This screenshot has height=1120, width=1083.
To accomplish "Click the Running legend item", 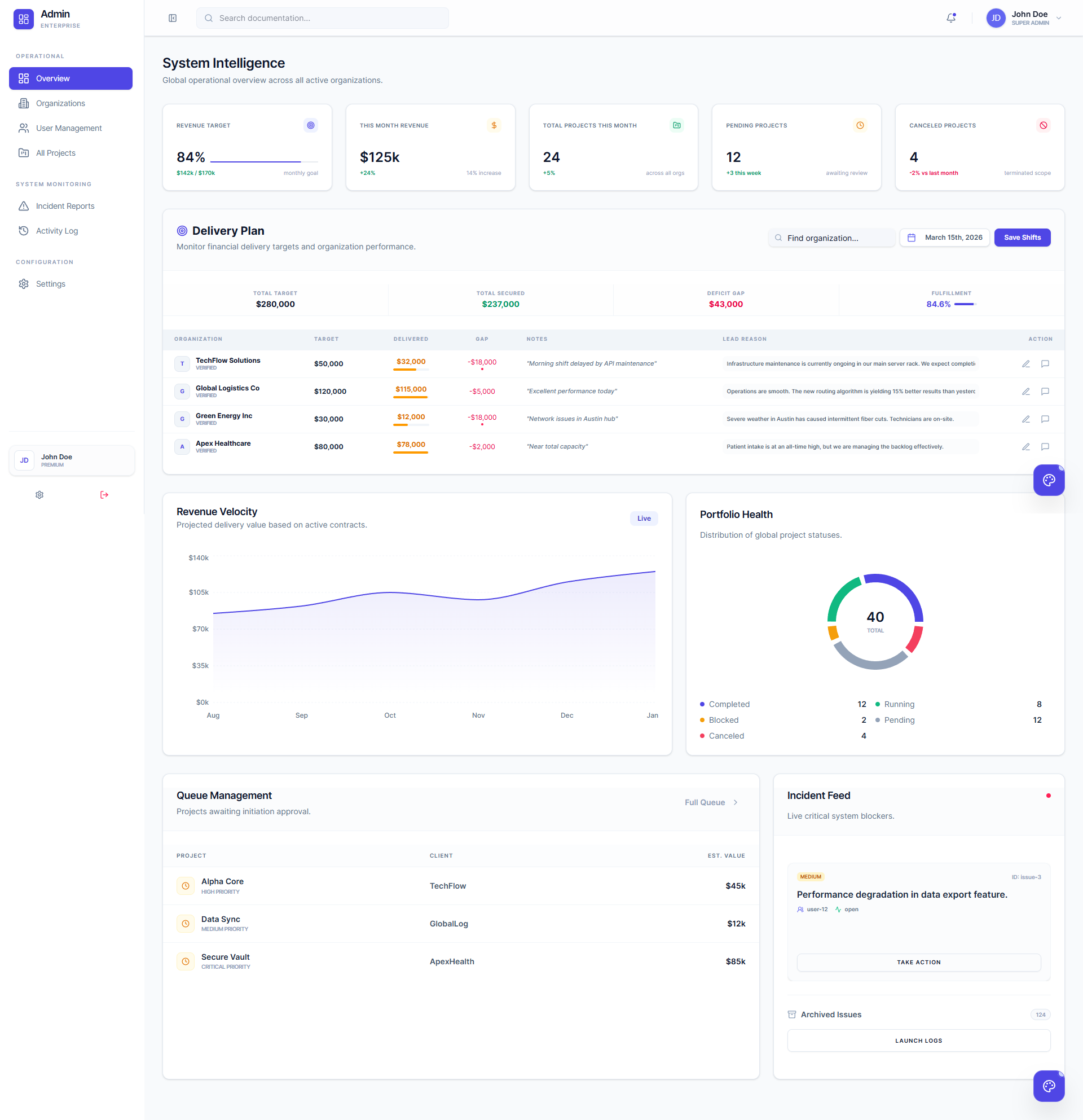I will click(958, 705).
